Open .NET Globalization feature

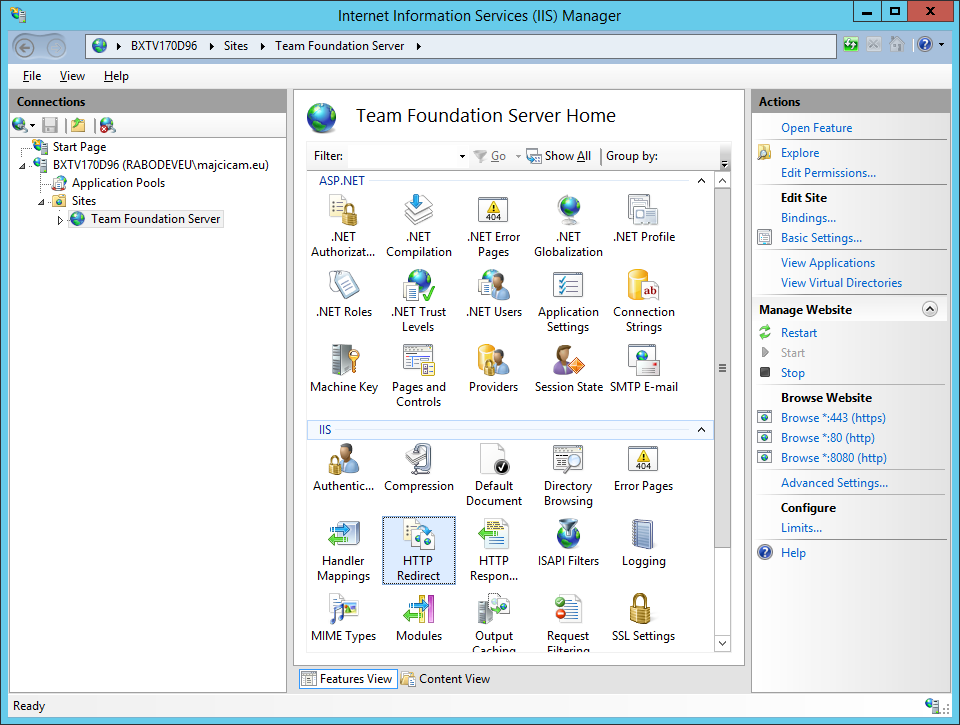568,227
